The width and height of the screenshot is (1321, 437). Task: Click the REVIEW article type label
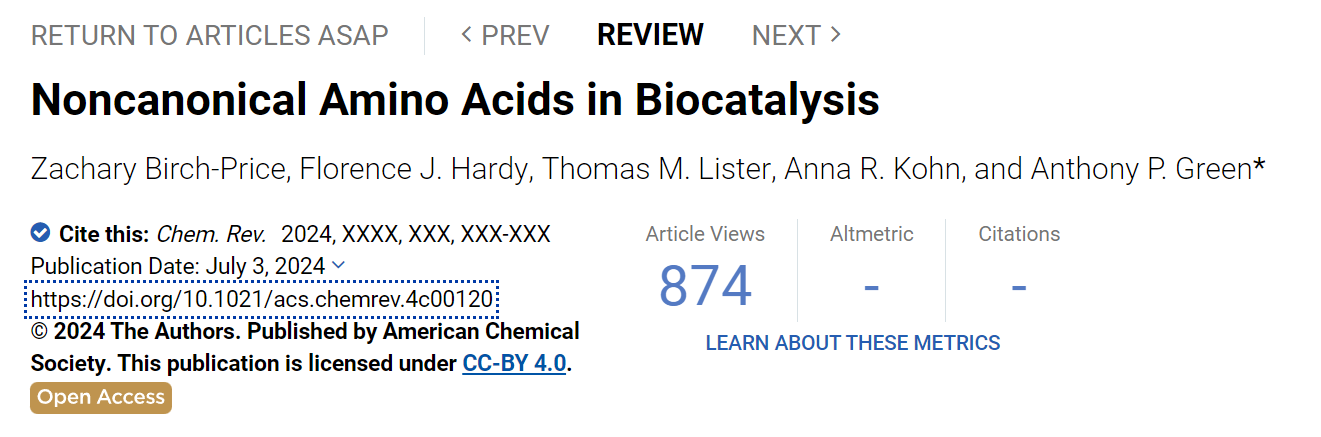coord(650,36)
